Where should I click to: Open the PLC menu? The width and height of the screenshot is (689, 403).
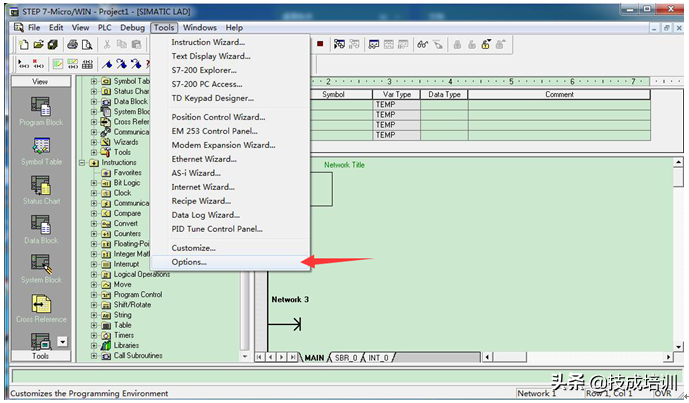coord(105,27)
